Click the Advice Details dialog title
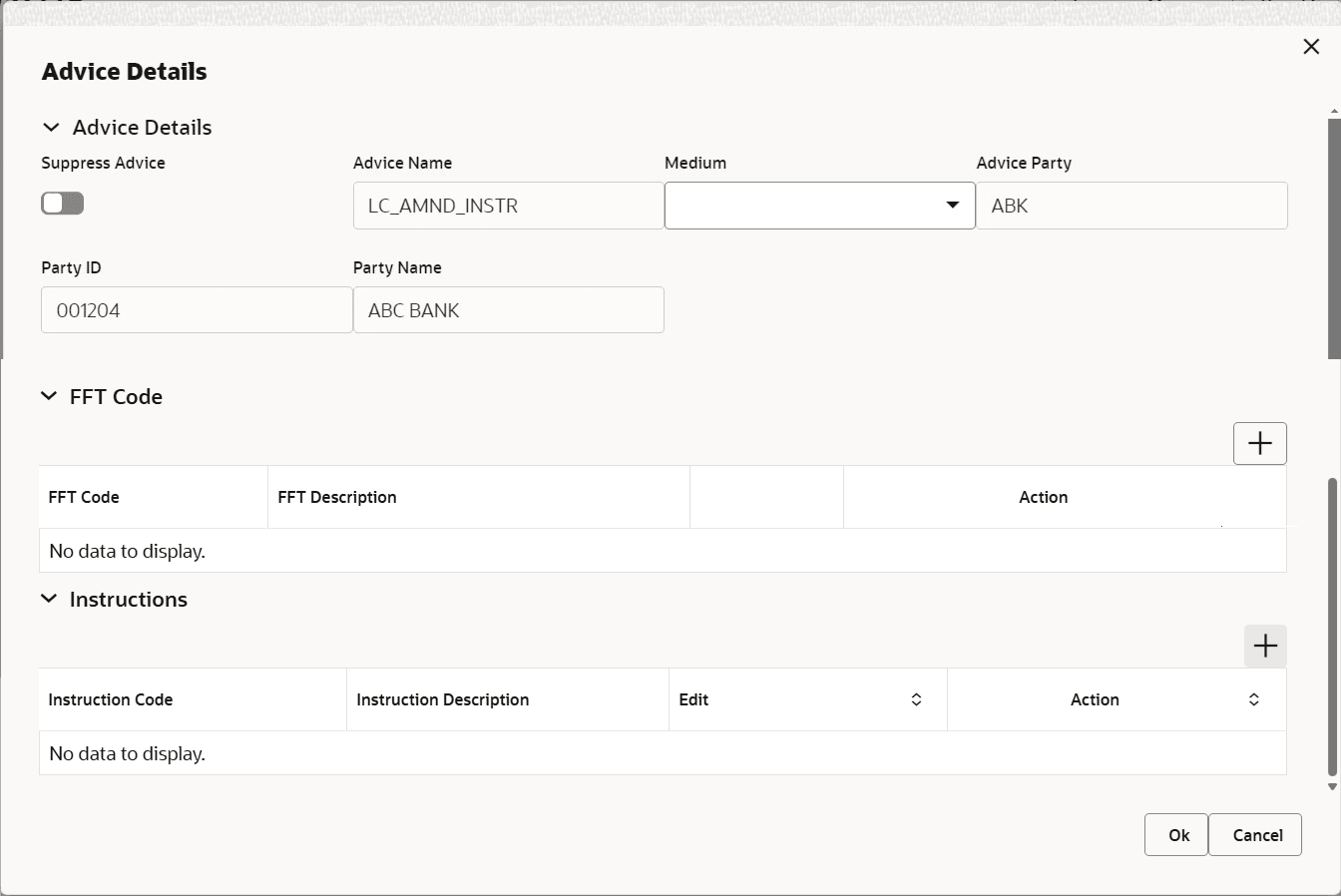Screen dimensions: 1341x896 point(125,72)
